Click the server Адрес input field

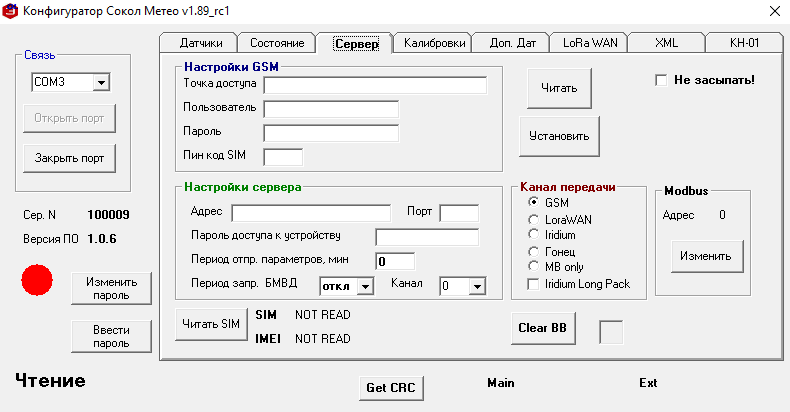(x=311, y=213)
